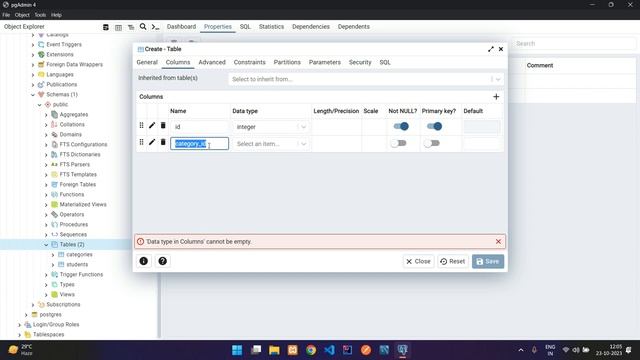Screen dimensions: 640x360
Task: Collapse the Tables (2) tree node
Action: pyautogui.click(x=46, y=245)
